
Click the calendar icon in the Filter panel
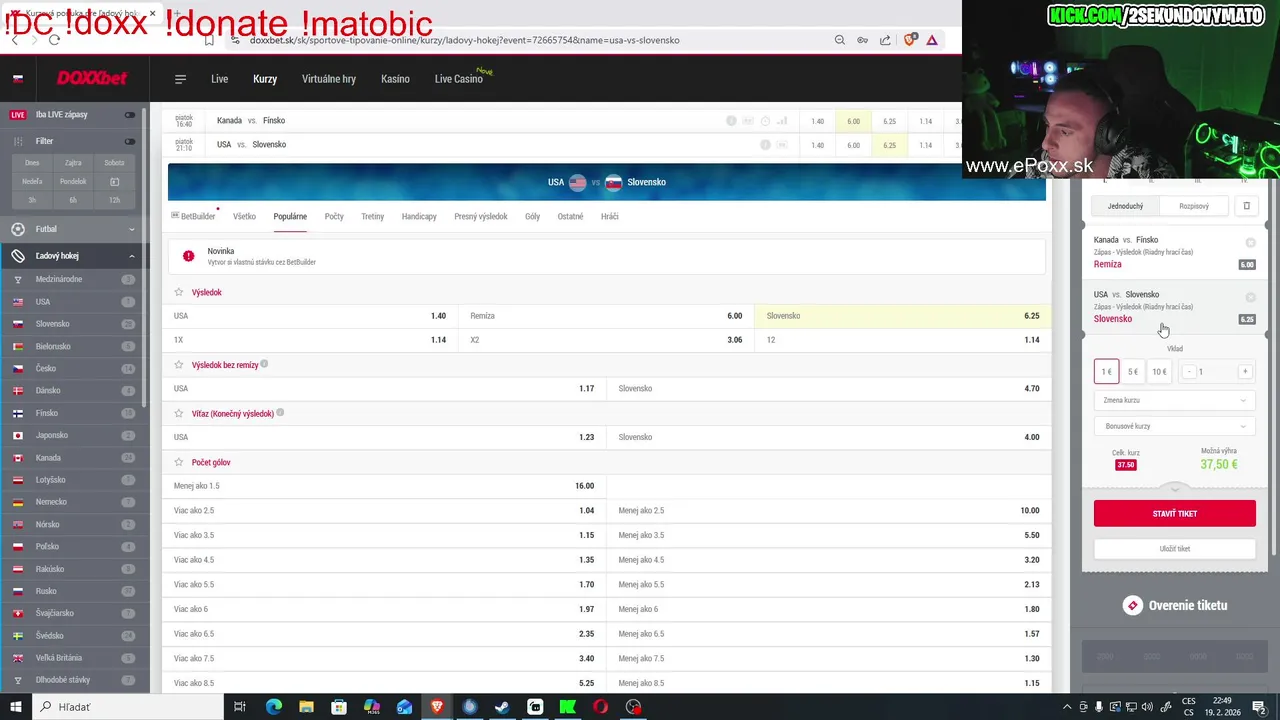click(114, 182)
